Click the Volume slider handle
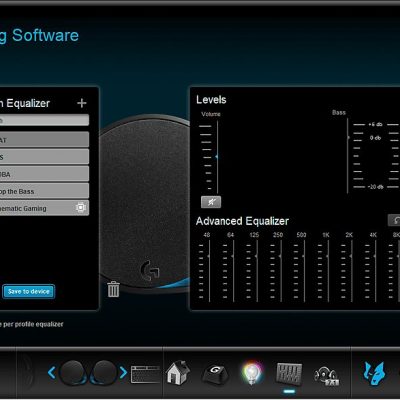Viewport: 400px width, 400px height. (217, 156)
